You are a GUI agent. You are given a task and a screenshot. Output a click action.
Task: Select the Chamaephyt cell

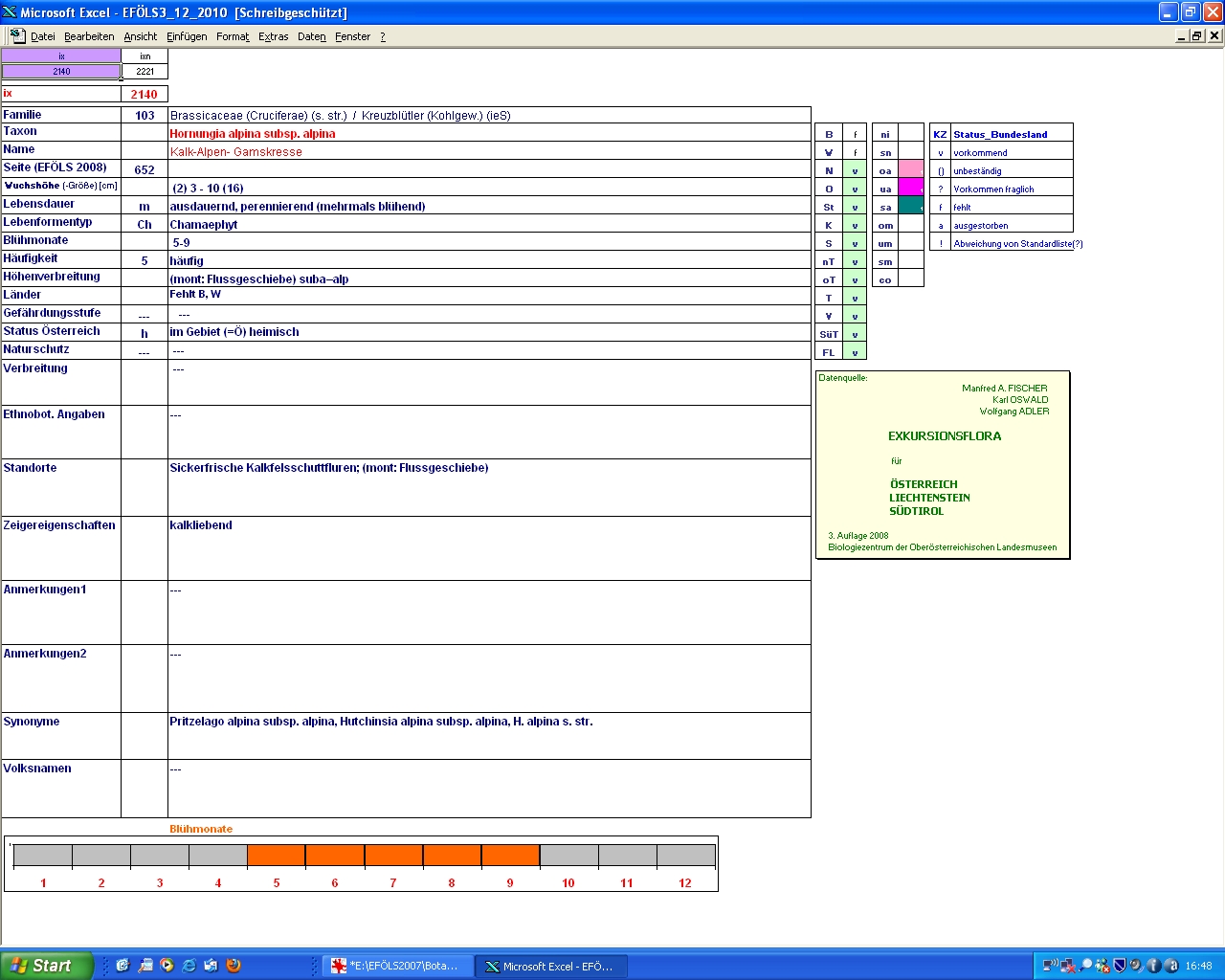[x=489, y=224]
